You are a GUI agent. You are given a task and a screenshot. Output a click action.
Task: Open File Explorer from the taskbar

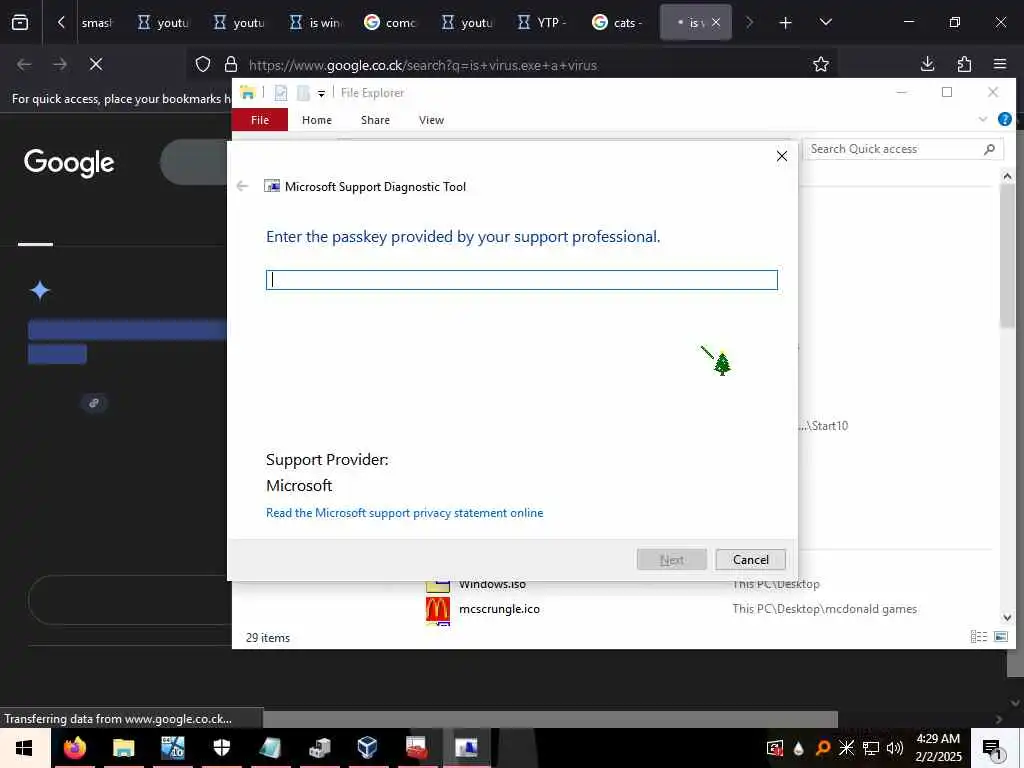(x=123, y=748)
